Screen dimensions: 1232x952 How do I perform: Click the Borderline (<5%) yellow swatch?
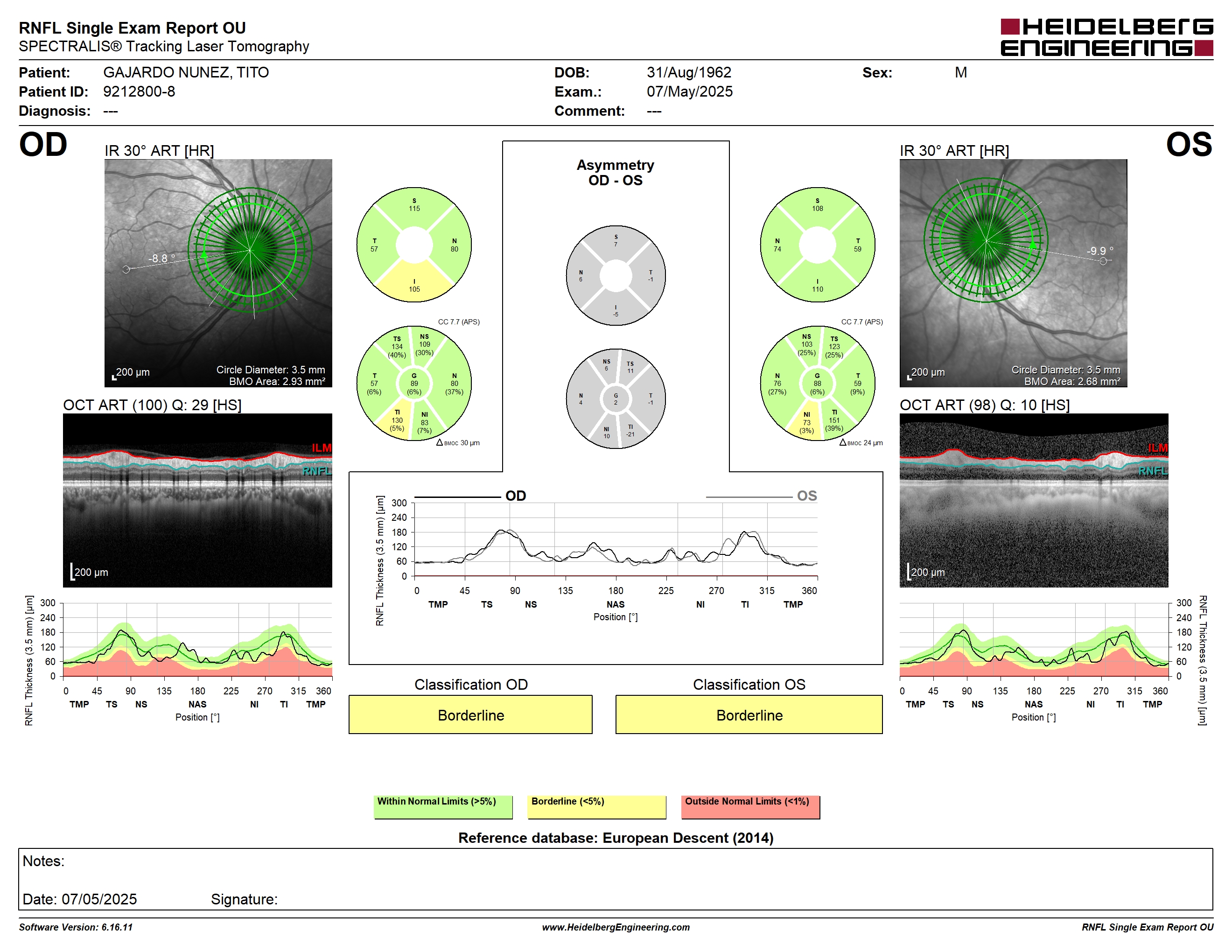pyautogui.click(x=597, y=807)
